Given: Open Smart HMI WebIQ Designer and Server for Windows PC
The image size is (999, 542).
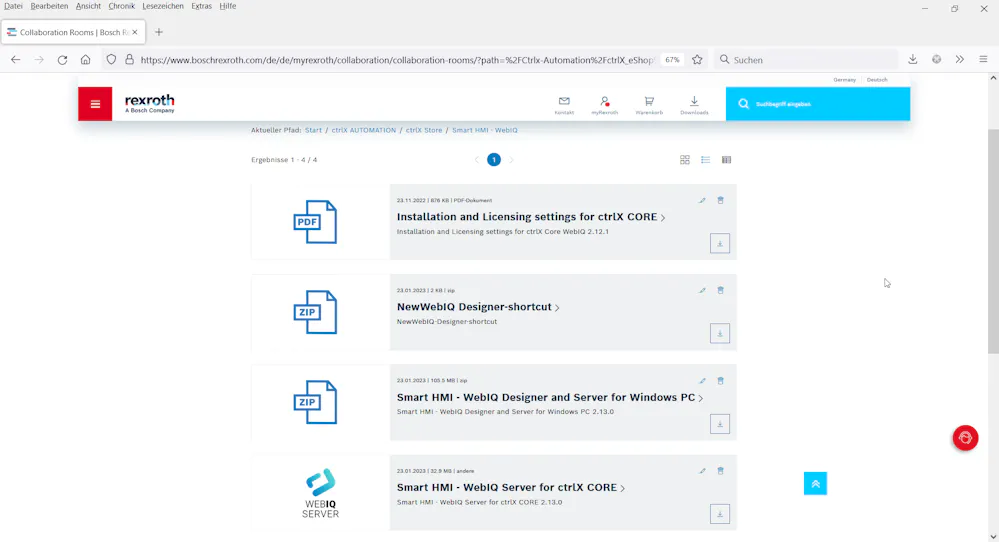Looking at the screenshot, I should click(550, 397).
